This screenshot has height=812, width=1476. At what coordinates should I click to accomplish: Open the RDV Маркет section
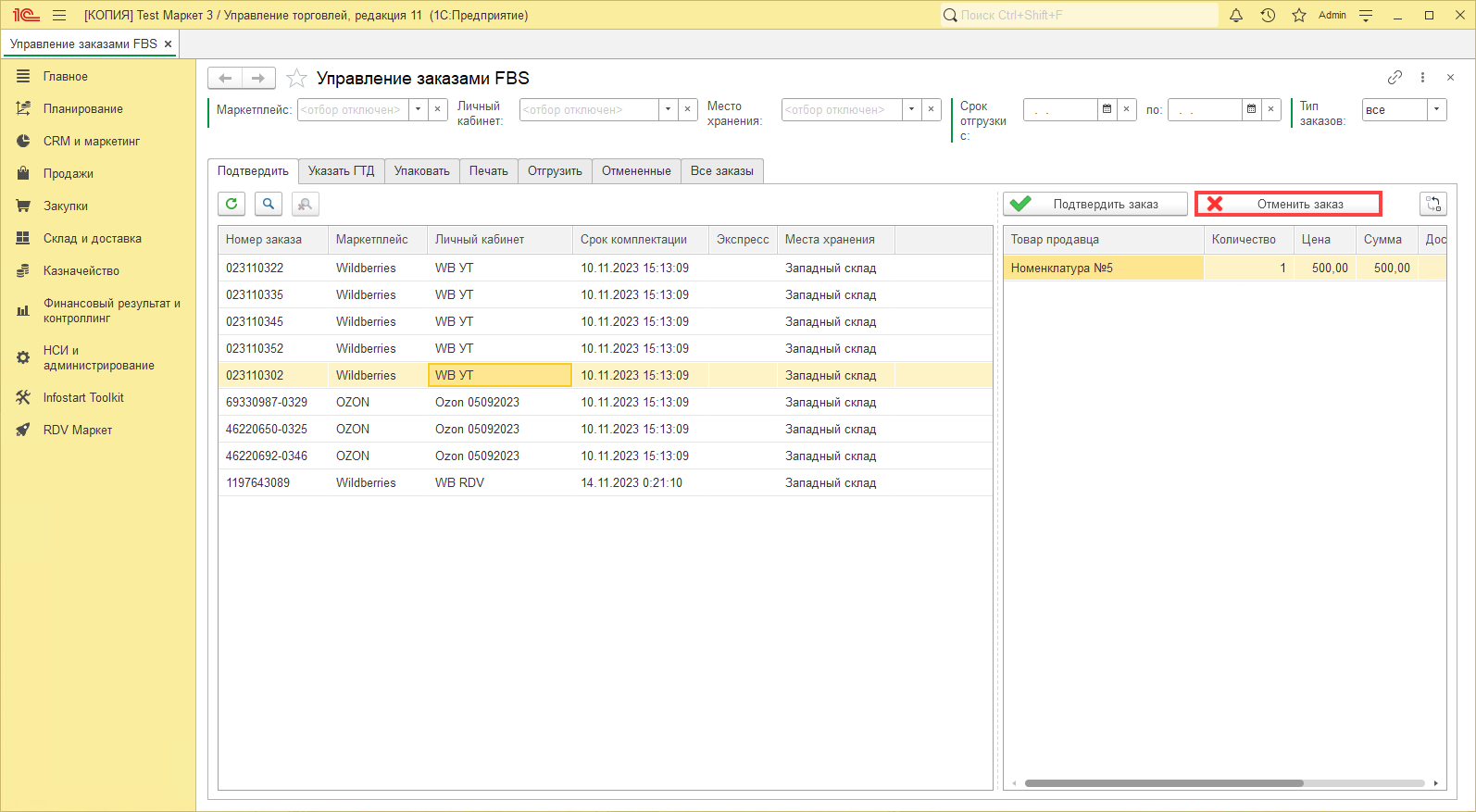(x=98, y=431)
